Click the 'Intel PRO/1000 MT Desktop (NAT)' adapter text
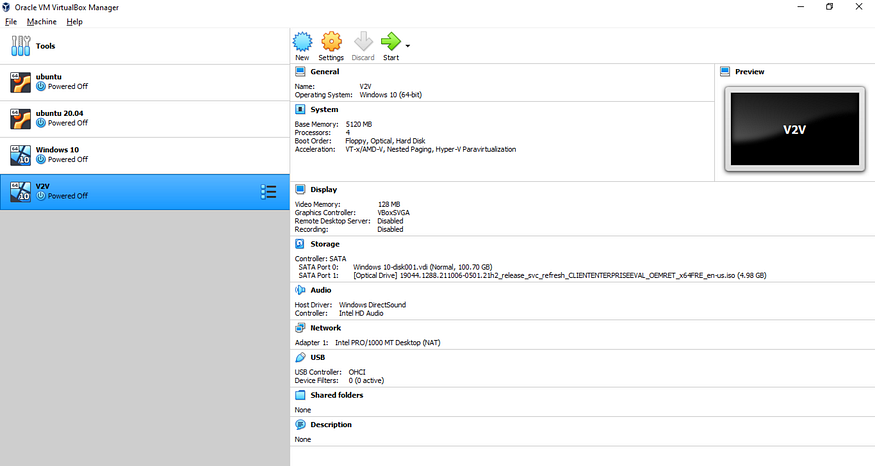Screen dimensions: 875x466 click(387, 343)
